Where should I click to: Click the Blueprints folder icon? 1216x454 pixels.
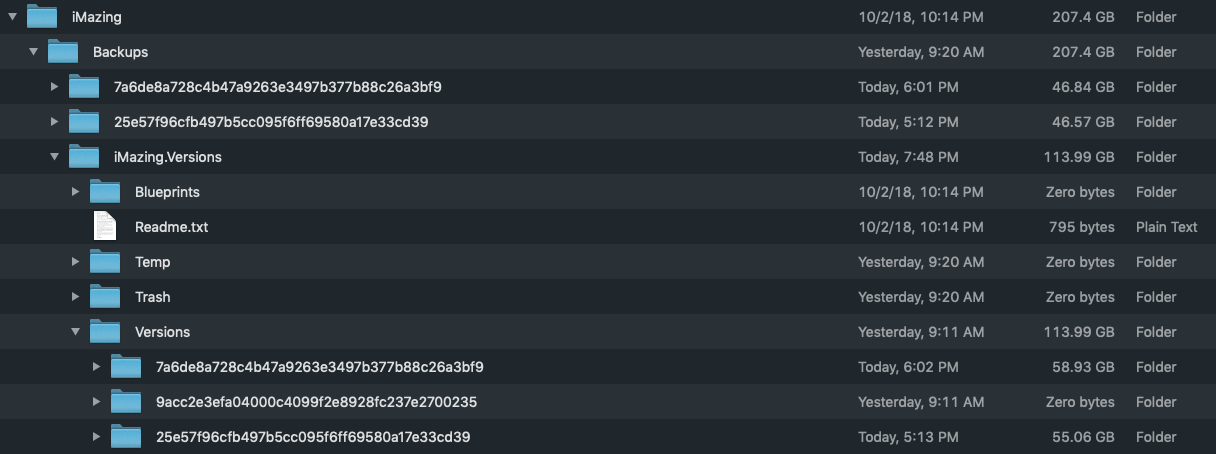105,191
